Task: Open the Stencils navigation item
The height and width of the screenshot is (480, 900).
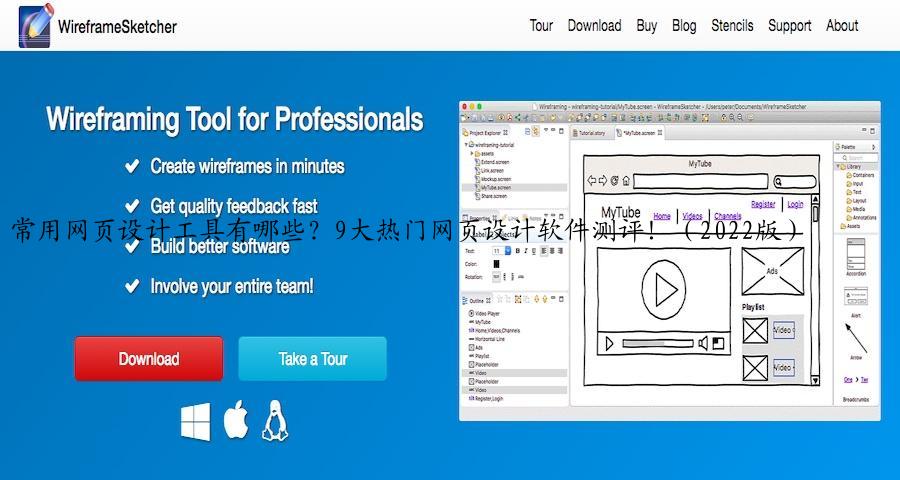Action: [732, 26]
